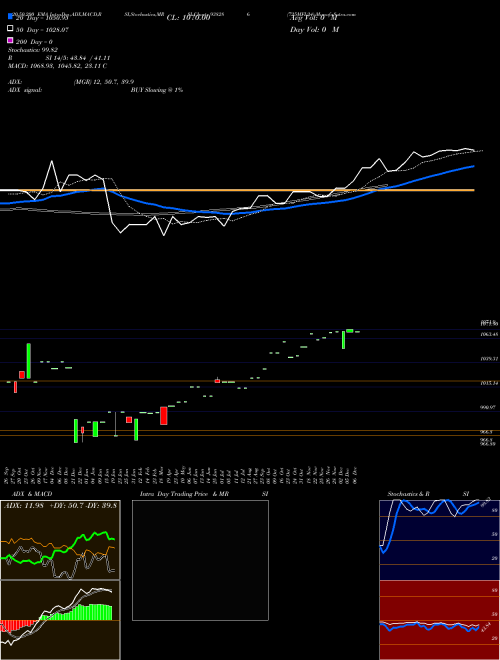Click the 'ADX: 11.98 +DY: 50.7 -DY: 39.8' header

pyautogui.click(x=60, y=505)
